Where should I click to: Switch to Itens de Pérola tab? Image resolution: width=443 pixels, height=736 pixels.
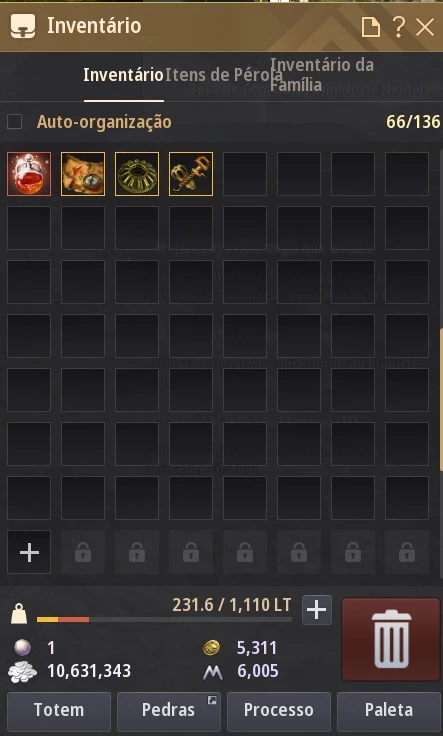pyautogui.click(x=224, y=75)
